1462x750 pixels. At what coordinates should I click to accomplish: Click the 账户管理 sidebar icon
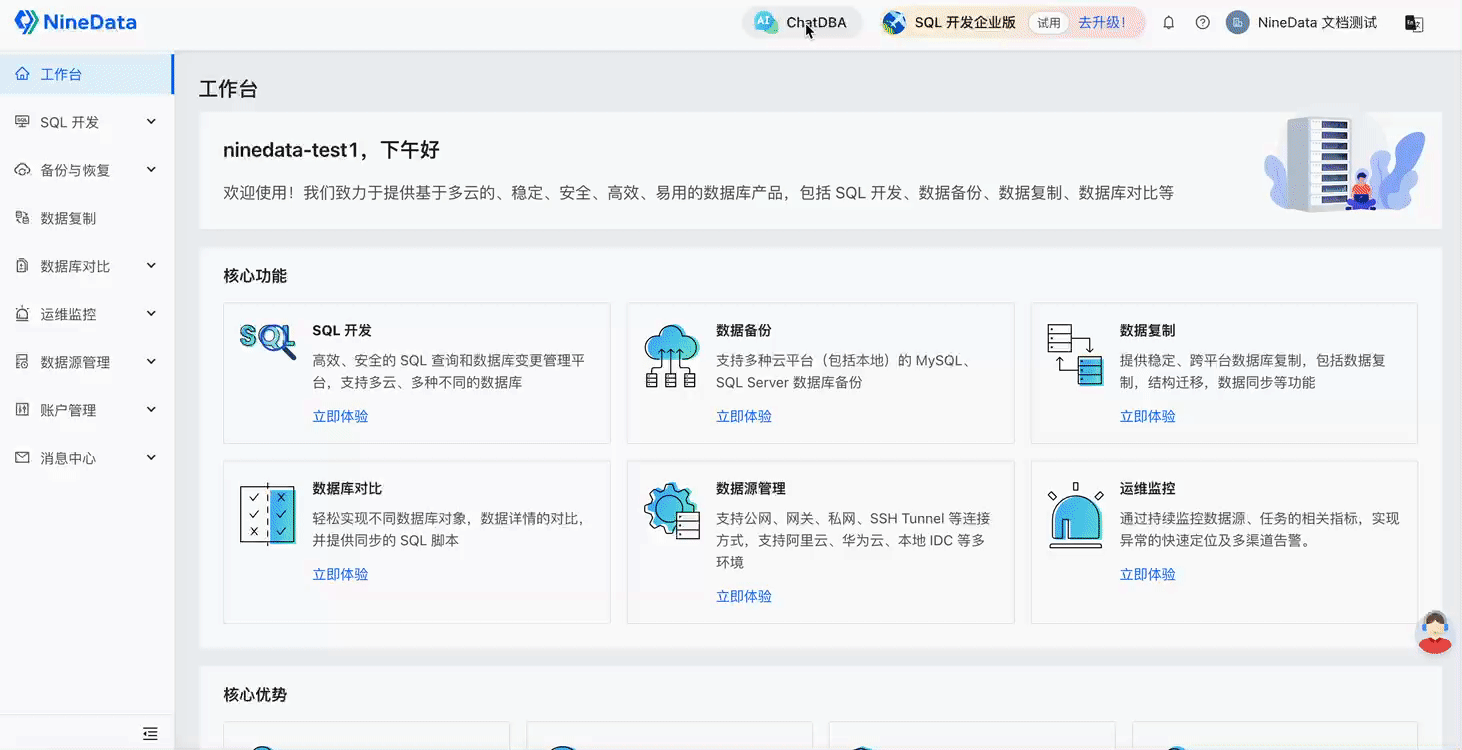tap(22, 410)
